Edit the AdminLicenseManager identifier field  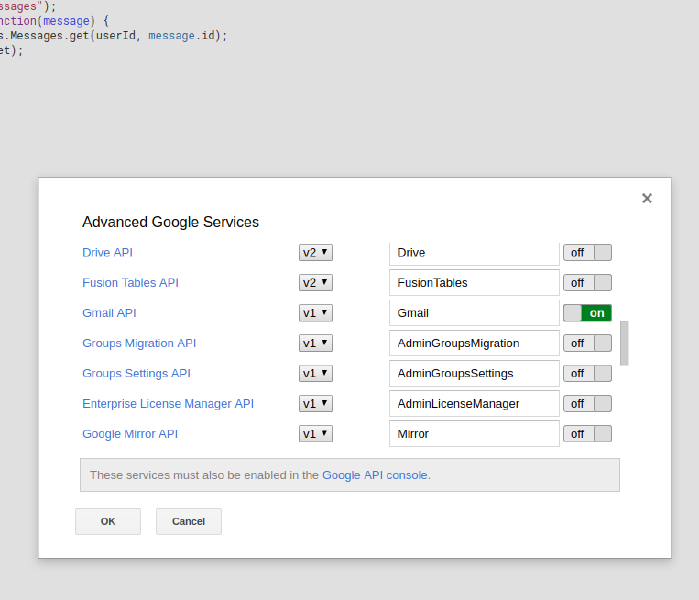(474, 403)
